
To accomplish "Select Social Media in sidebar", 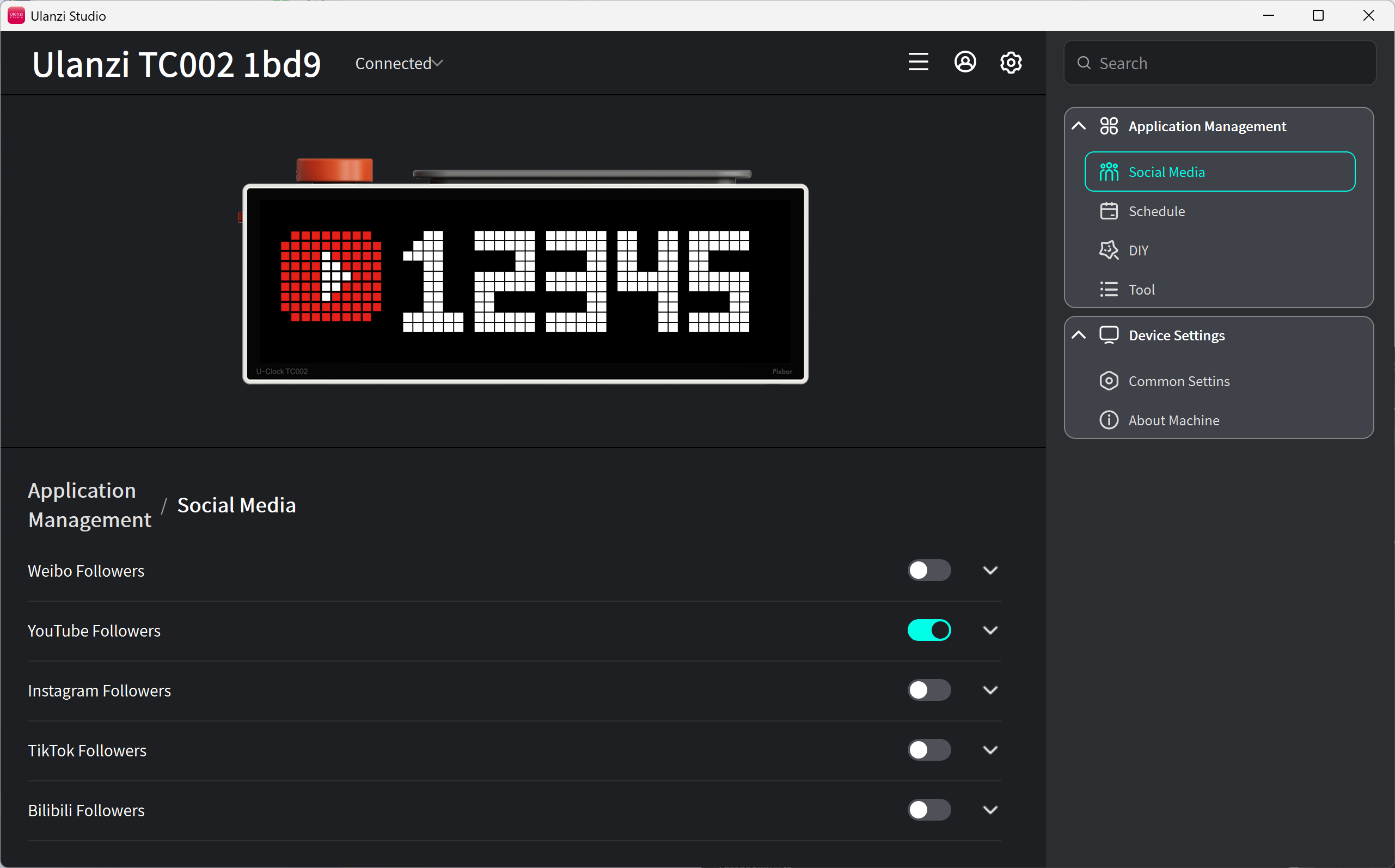I will tap(1220, 172).
